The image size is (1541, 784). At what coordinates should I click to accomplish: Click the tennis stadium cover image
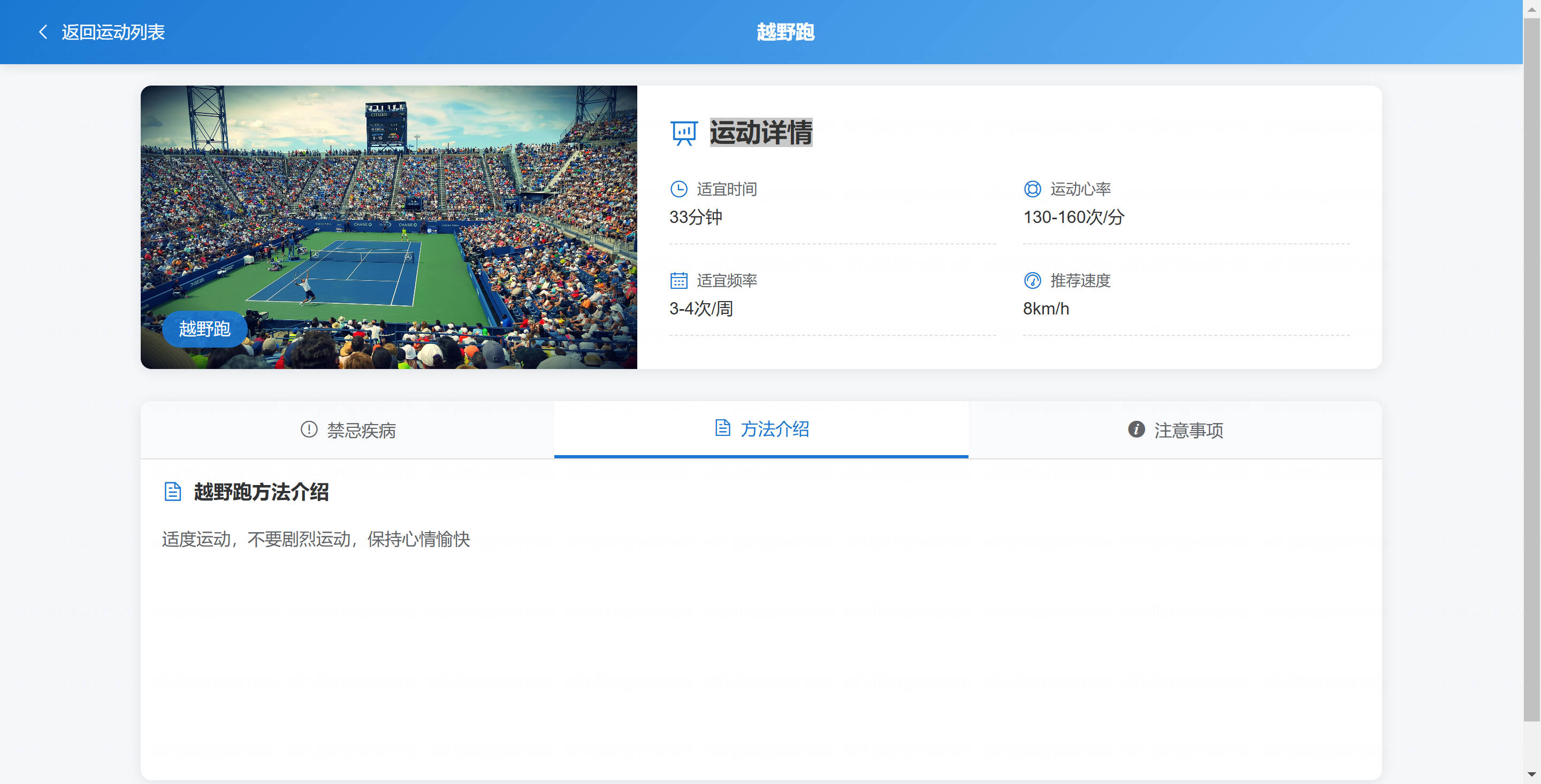click(x=389, y=227)
